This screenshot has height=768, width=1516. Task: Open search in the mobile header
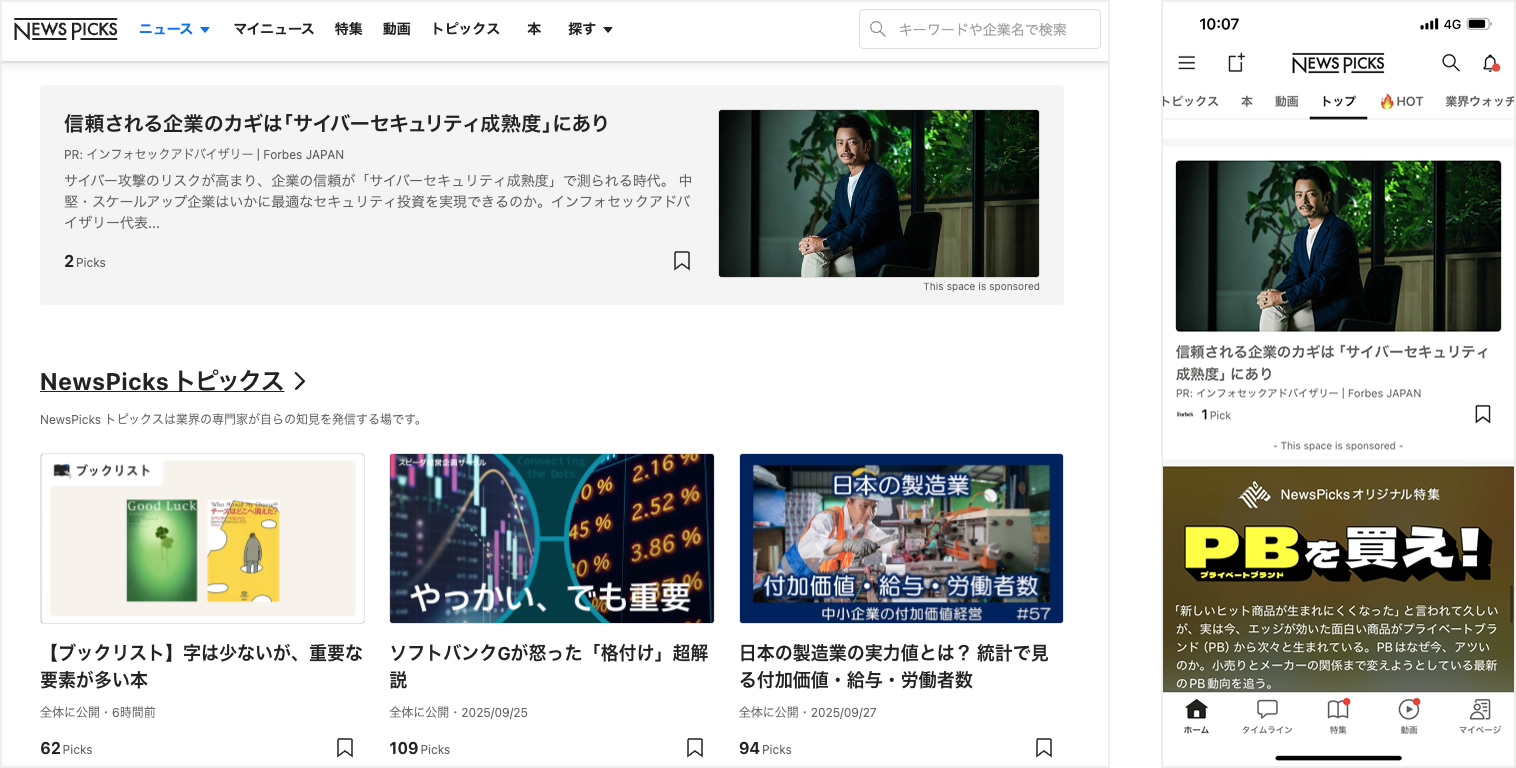pos(1450,63)
